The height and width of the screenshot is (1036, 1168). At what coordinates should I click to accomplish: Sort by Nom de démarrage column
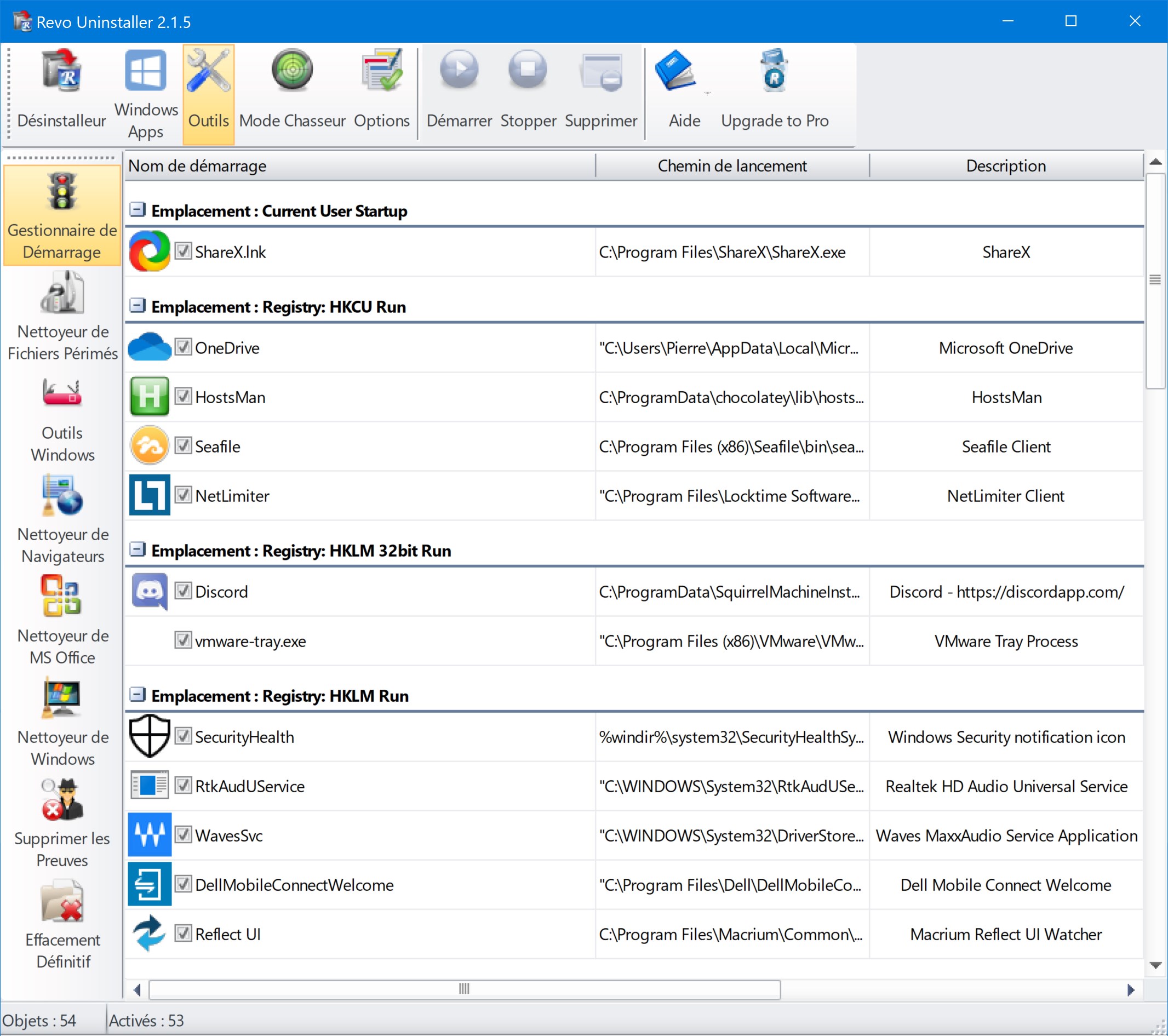360,167
